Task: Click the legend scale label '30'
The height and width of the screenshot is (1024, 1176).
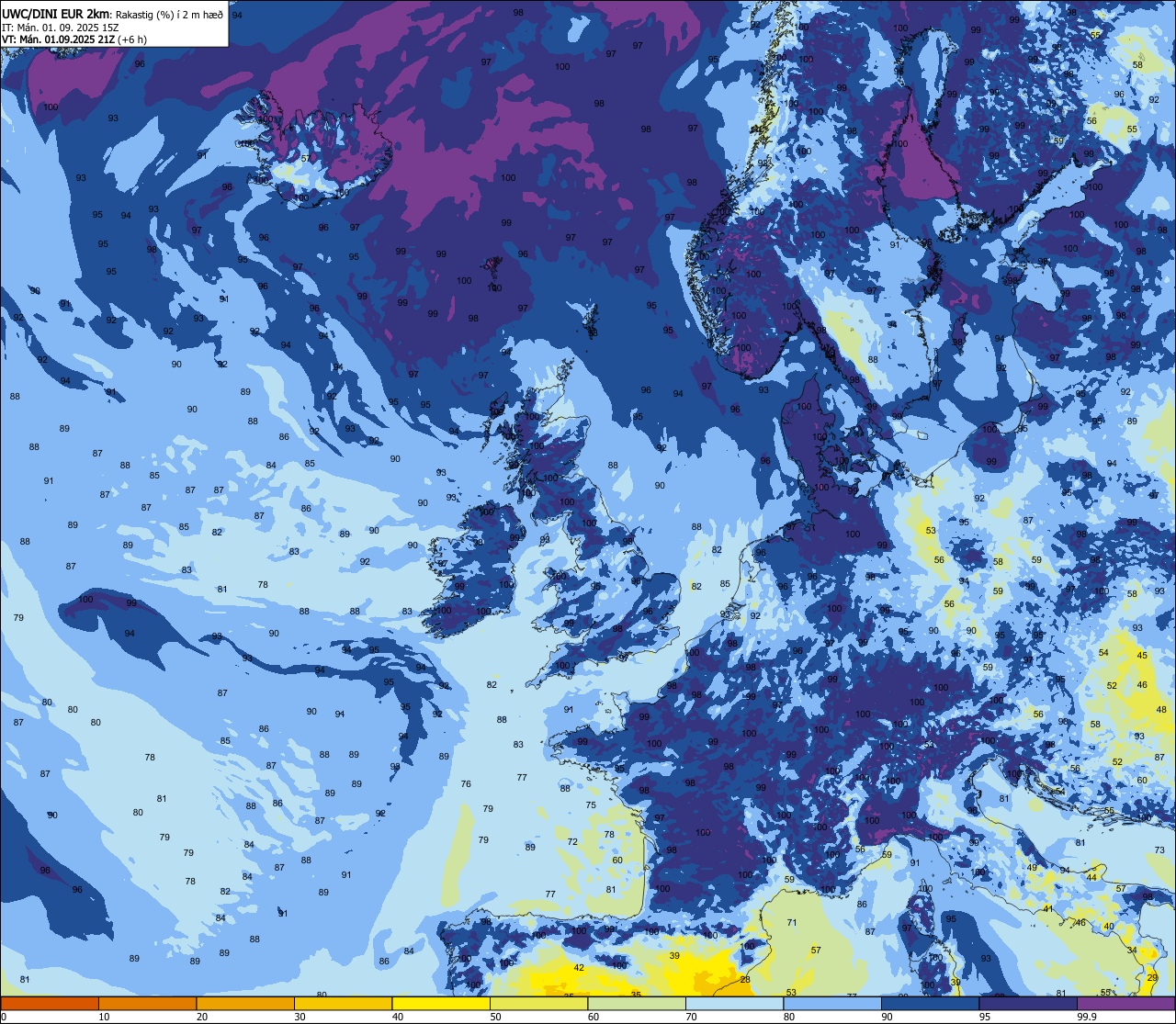Action: point(300,1017)
